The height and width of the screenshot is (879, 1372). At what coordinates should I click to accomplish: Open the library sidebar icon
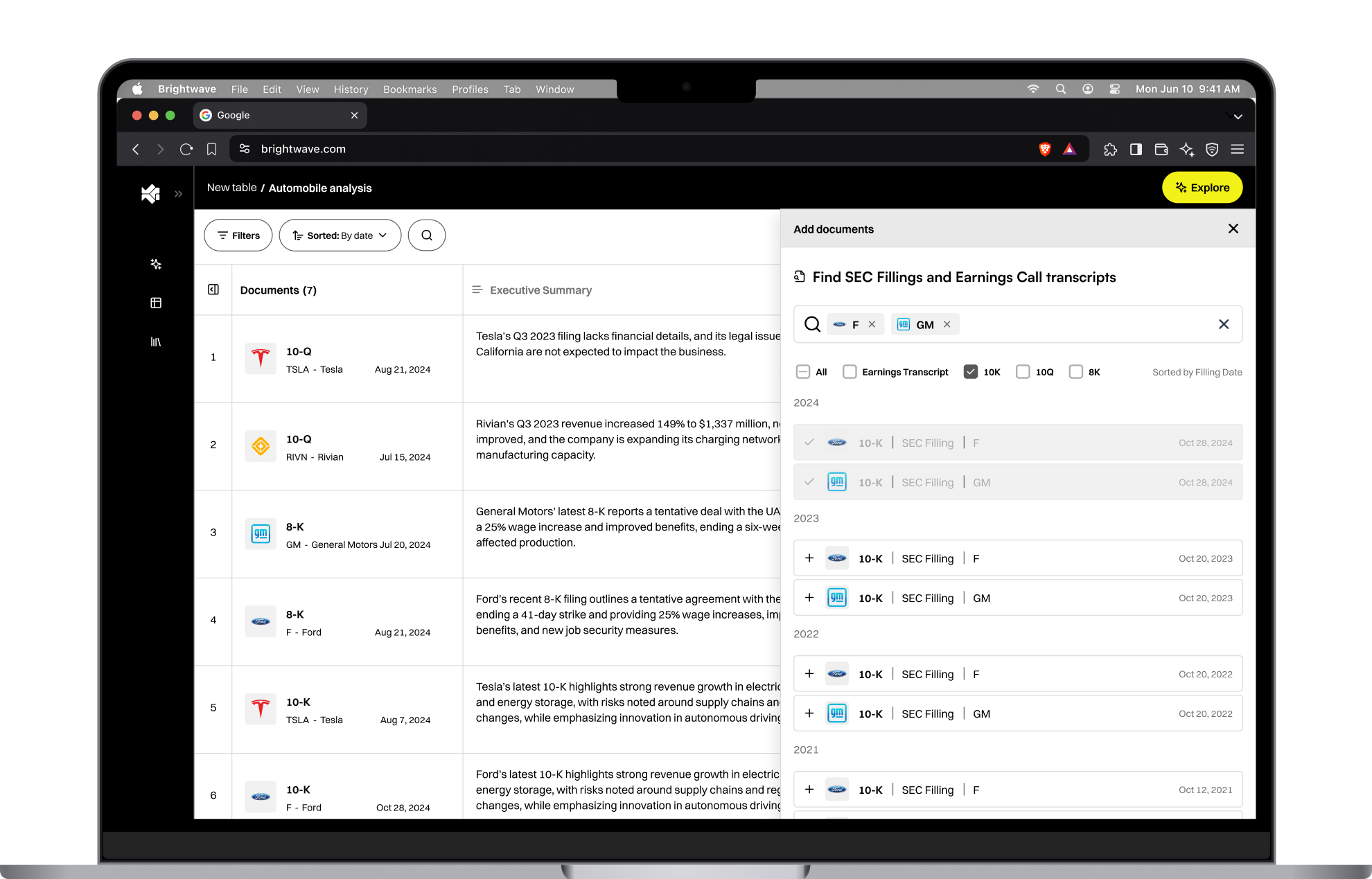(x=156, y=341)
